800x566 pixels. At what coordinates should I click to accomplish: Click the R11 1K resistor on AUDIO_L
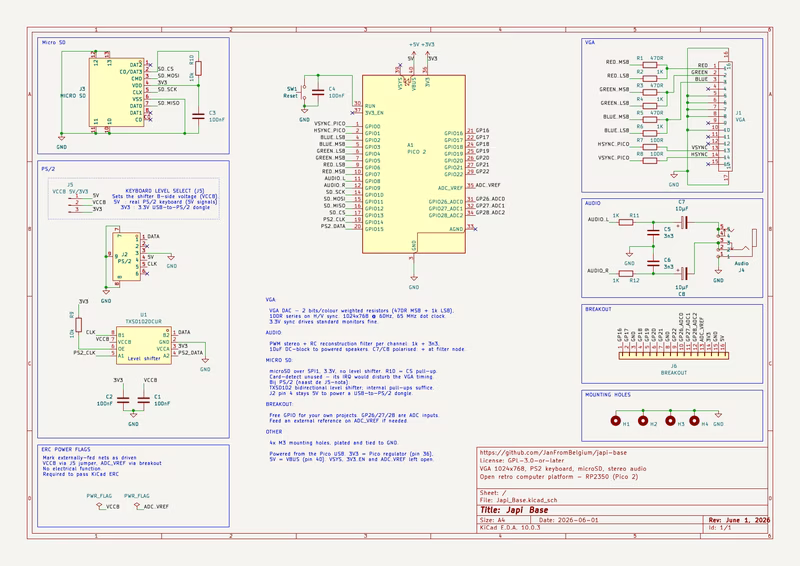pos(626,222)
